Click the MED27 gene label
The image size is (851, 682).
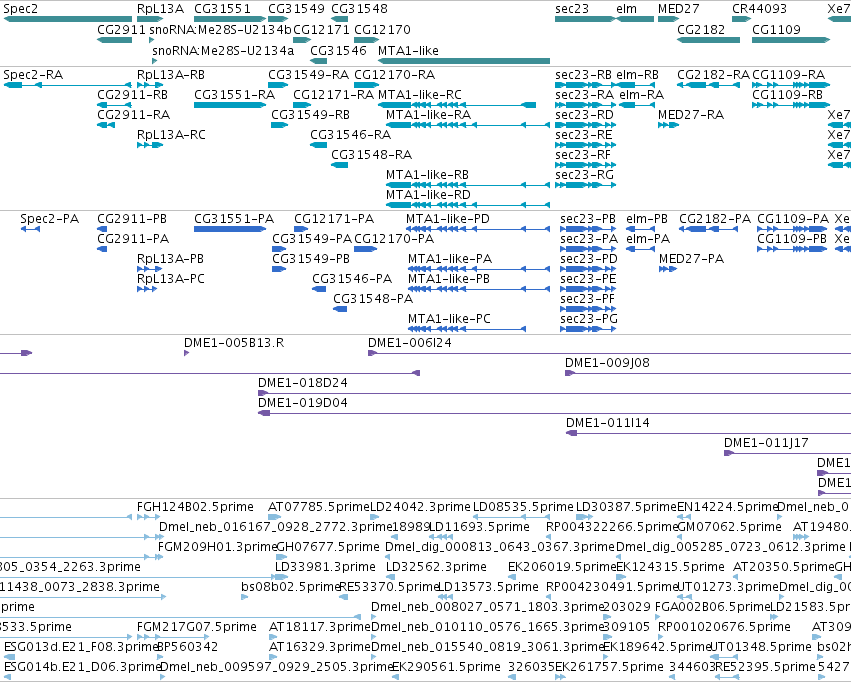[678, 9]
